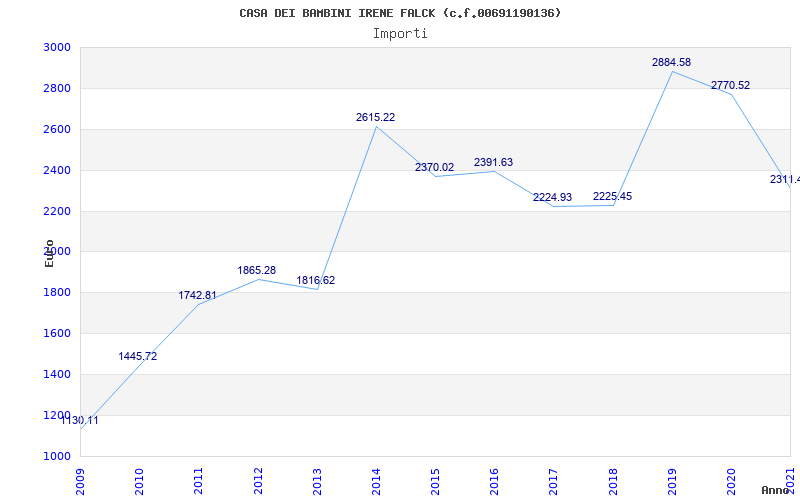Click the 2011 x-axis year label

click(199, 481)
